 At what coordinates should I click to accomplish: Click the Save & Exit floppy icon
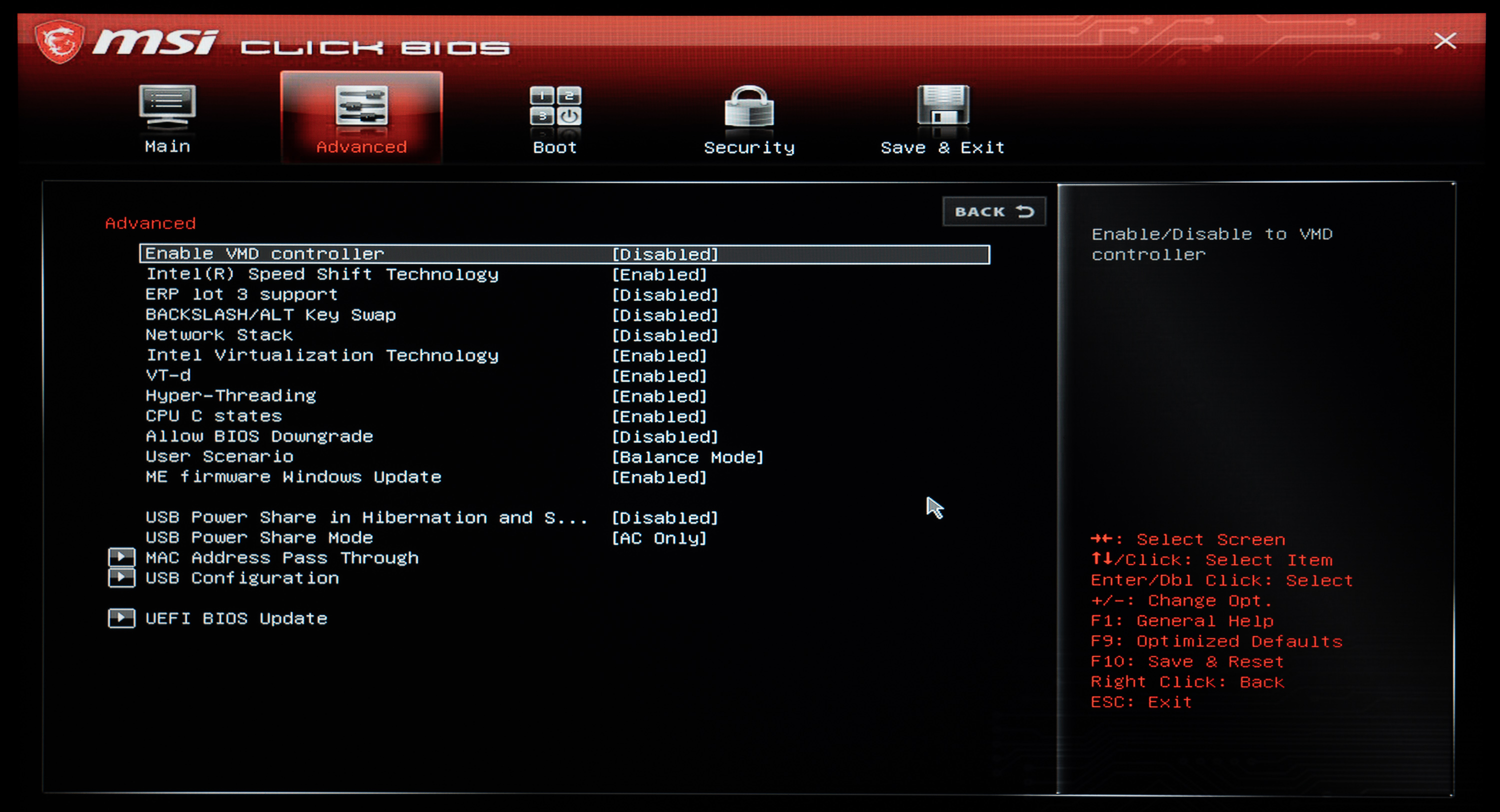tap(942, 105)
